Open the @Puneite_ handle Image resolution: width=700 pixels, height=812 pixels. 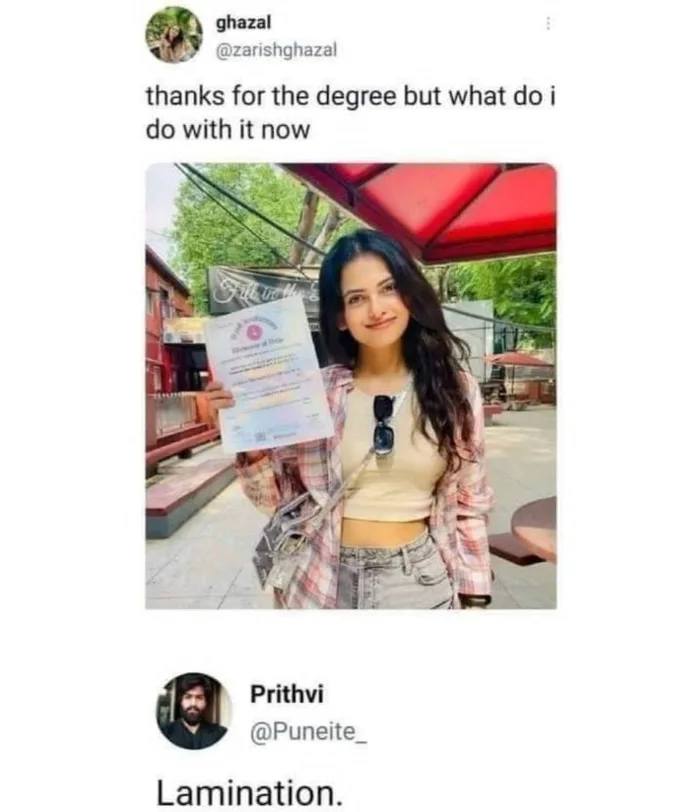pyautogui.click(x=309, y=732)
